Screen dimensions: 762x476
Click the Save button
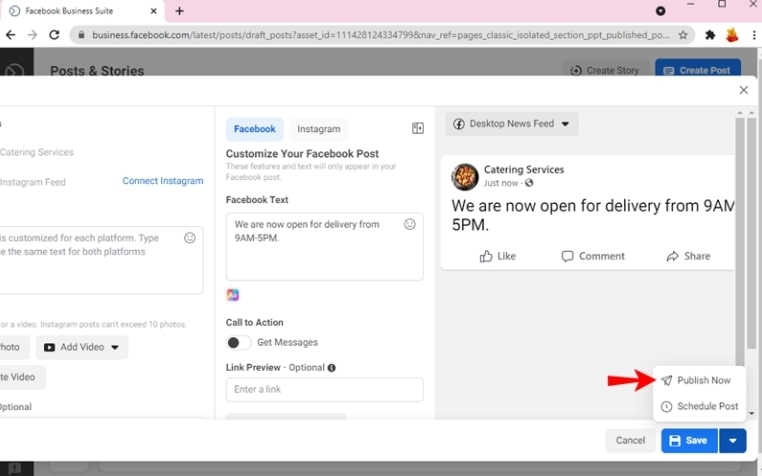(x=689, y=441)
